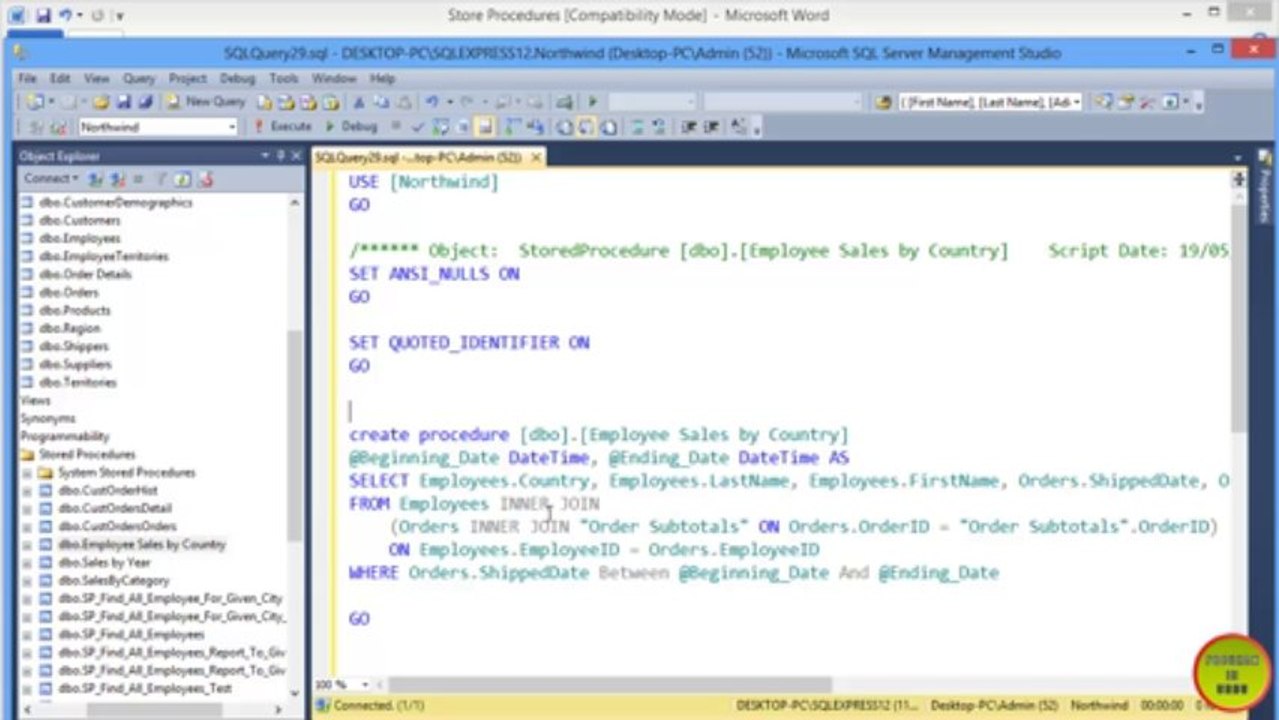This screenshot has height=720, width=1279.
Task: Click the Copy icon in the toolbar
Action: 381,102
